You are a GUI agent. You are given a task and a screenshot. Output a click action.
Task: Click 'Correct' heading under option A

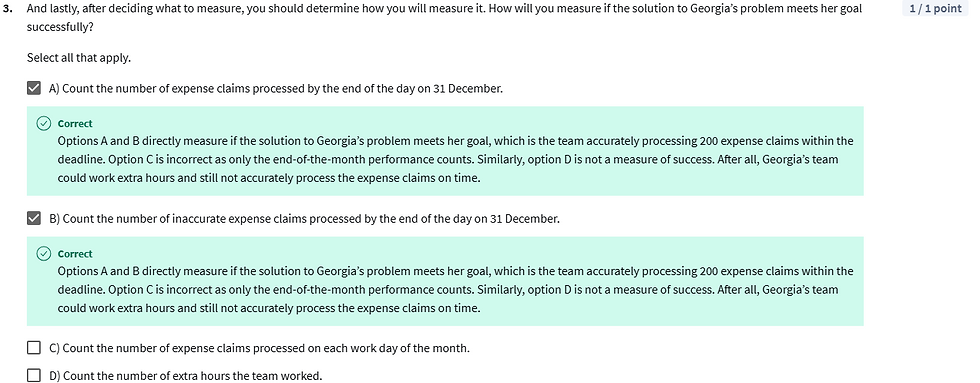(75, 124)
